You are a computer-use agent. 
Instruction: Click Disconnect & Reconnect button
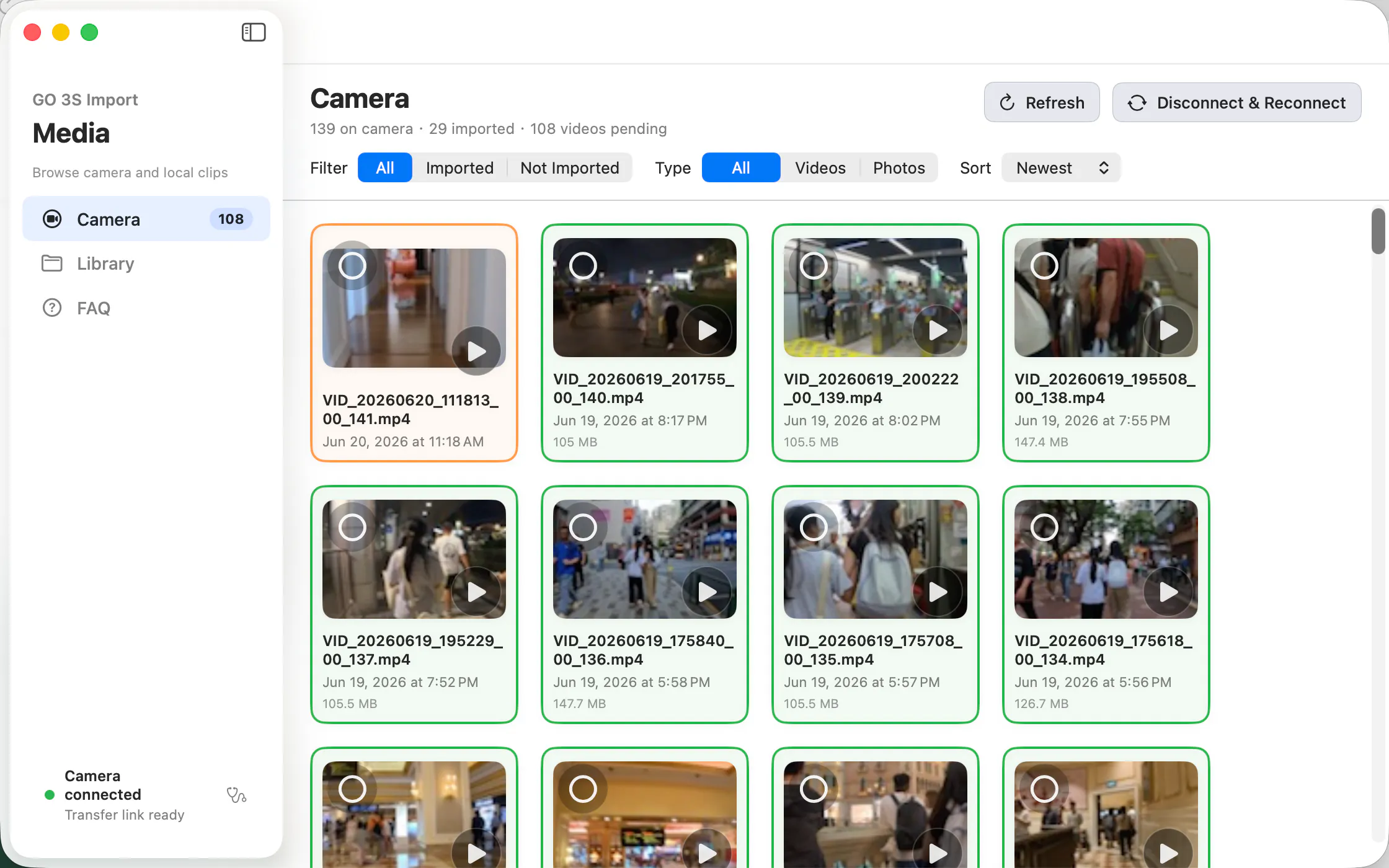(x=1236, y=102)
